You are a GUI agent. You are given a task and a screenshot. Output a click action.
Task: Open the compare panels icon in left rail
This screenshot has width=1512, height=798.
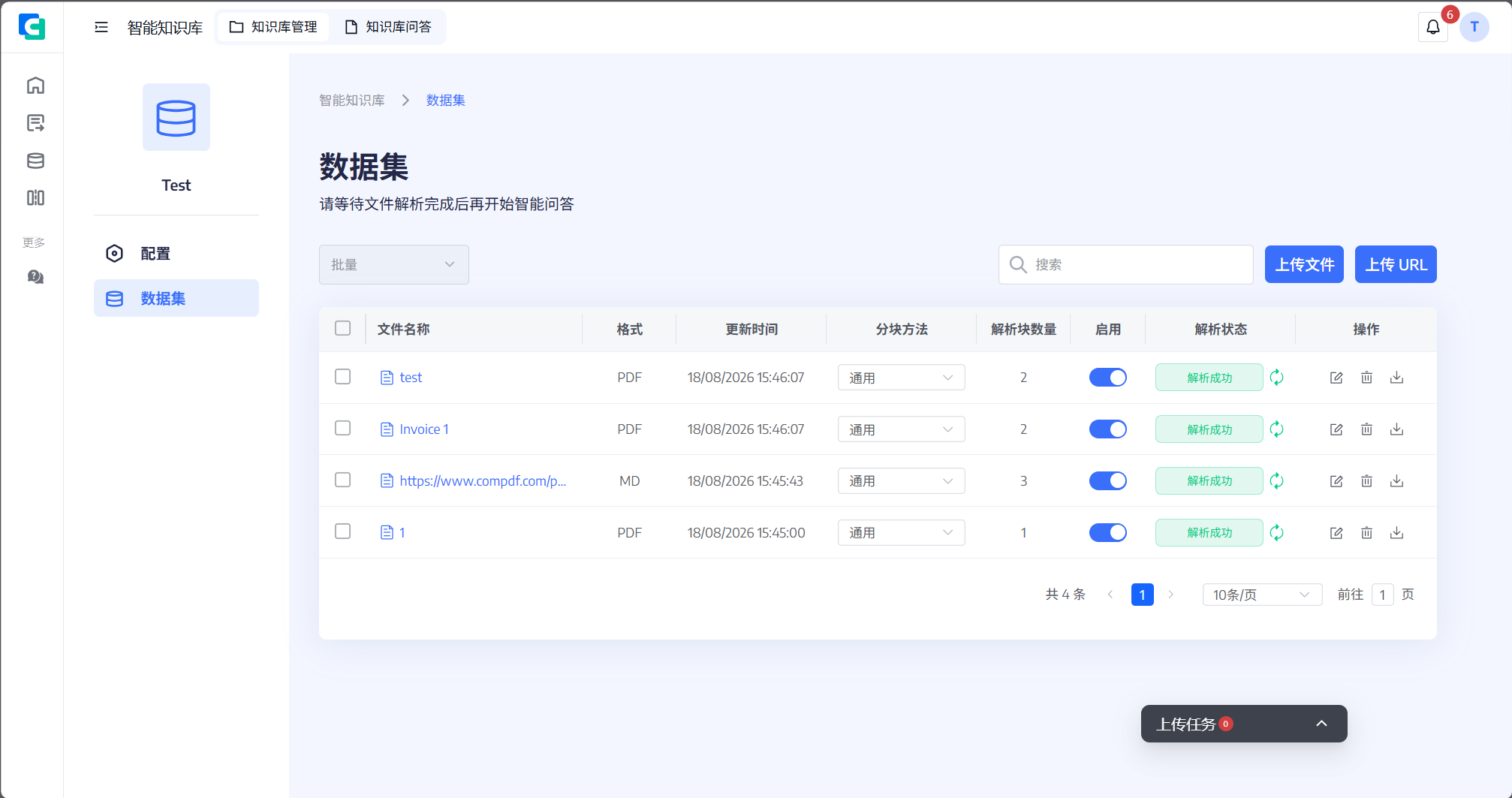pyautogui.click(x=35, y=197)
